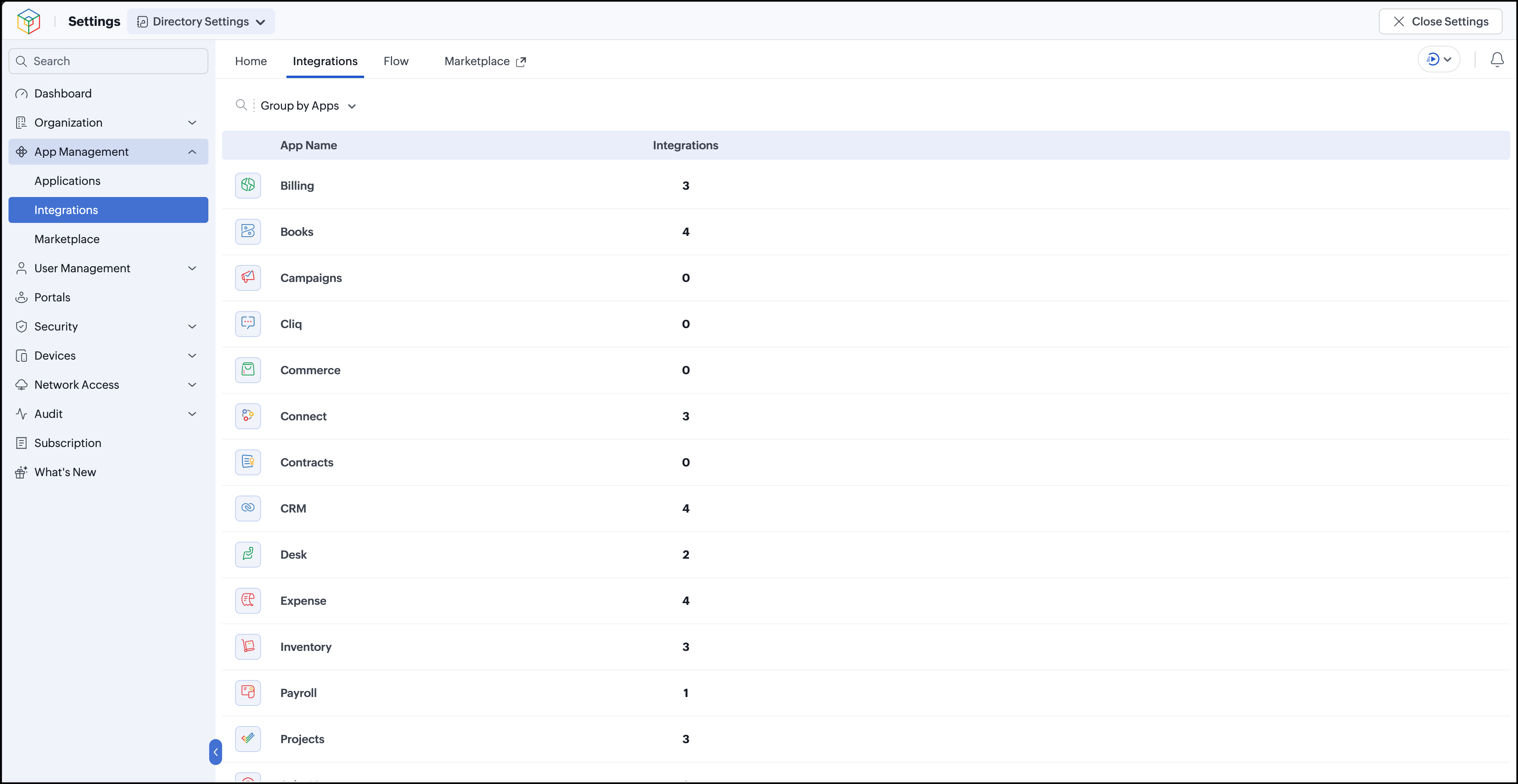Select Integrations in the sidebar

[108, 210]
